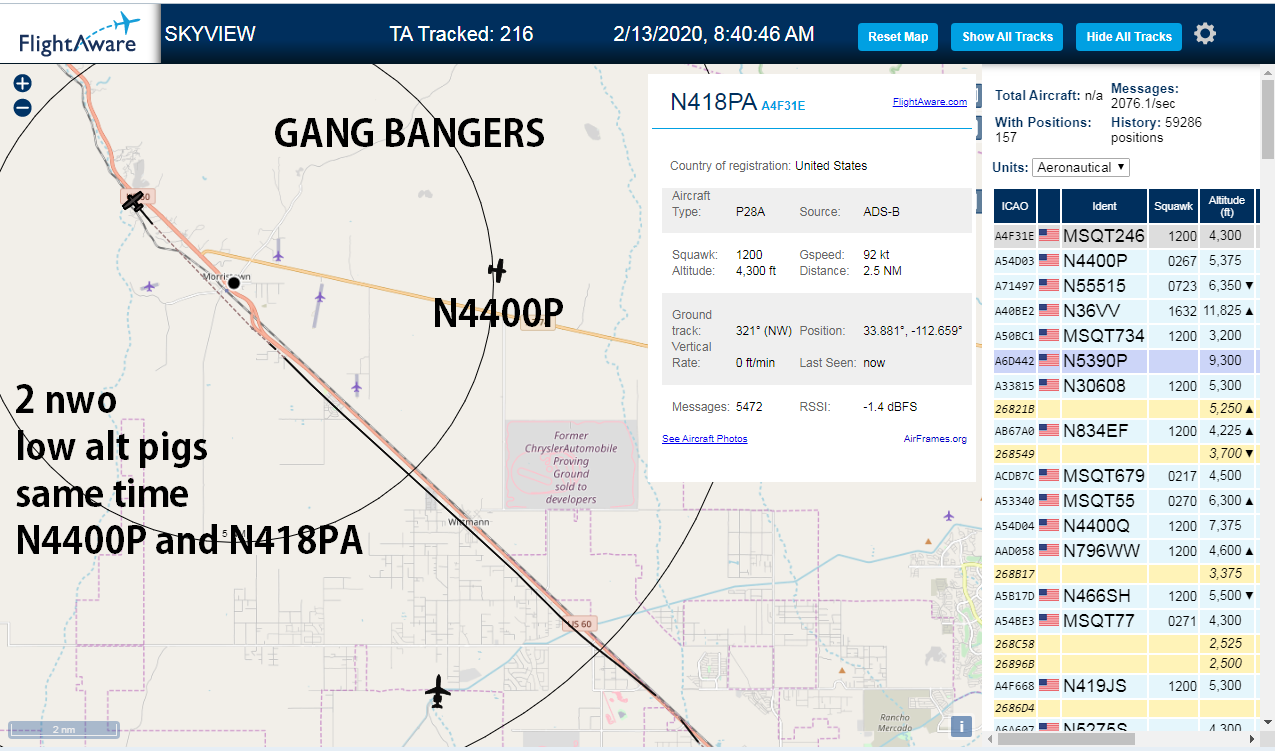Sort the table by Ident column
Screen dimensions: 1275x751
pyautogui.click(x=1104, y=206)
